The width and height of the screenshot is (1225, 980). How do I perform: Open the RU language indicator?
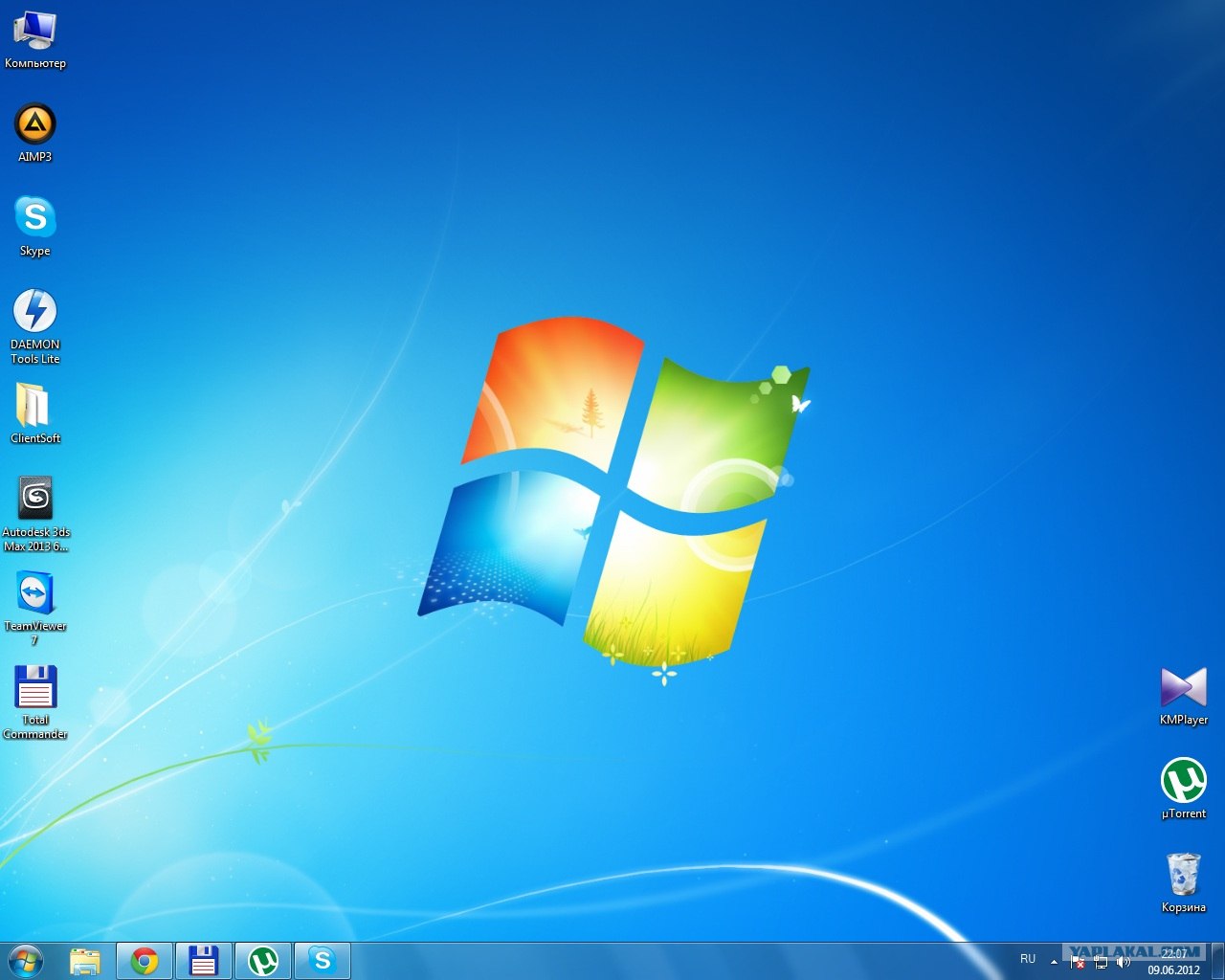pos(1028,959)
